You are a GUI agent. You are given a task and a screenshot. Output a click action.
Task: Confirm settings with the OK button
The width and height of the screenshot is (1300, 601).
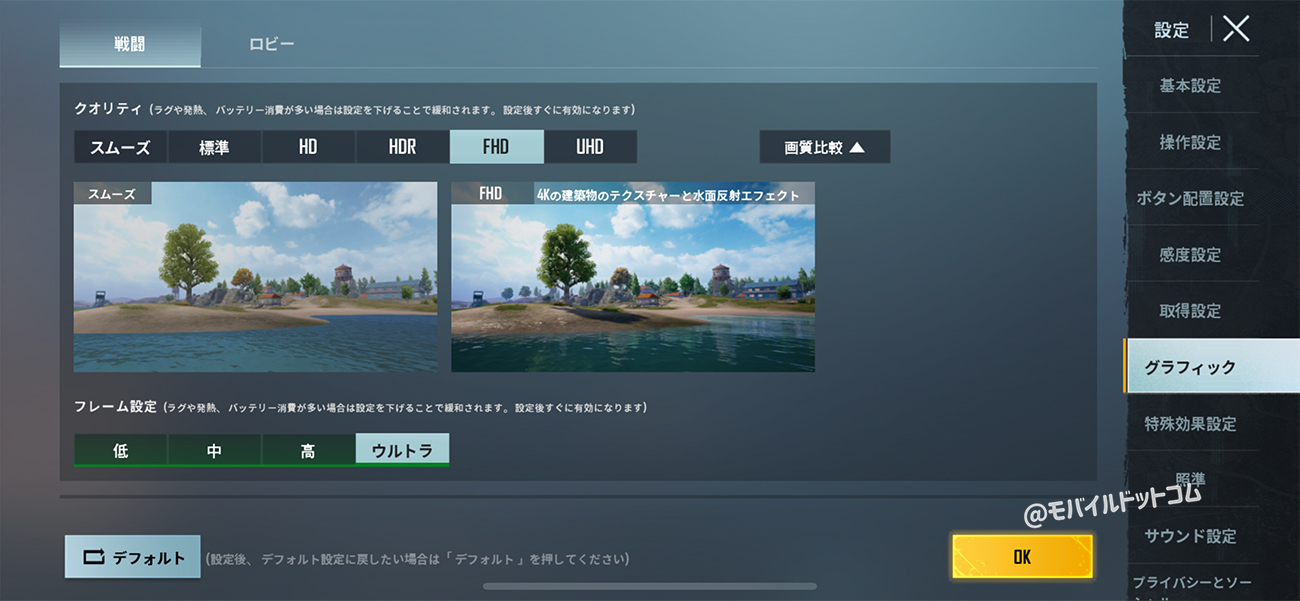pos(1022,557)
